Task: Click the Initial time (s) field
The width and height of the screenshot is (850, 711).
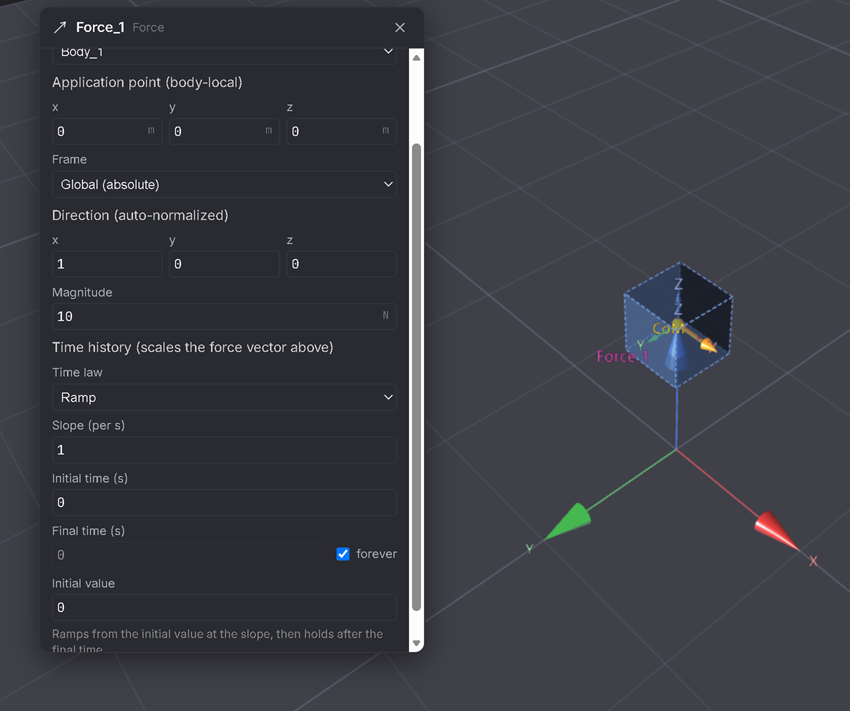Action: [224, 502]
